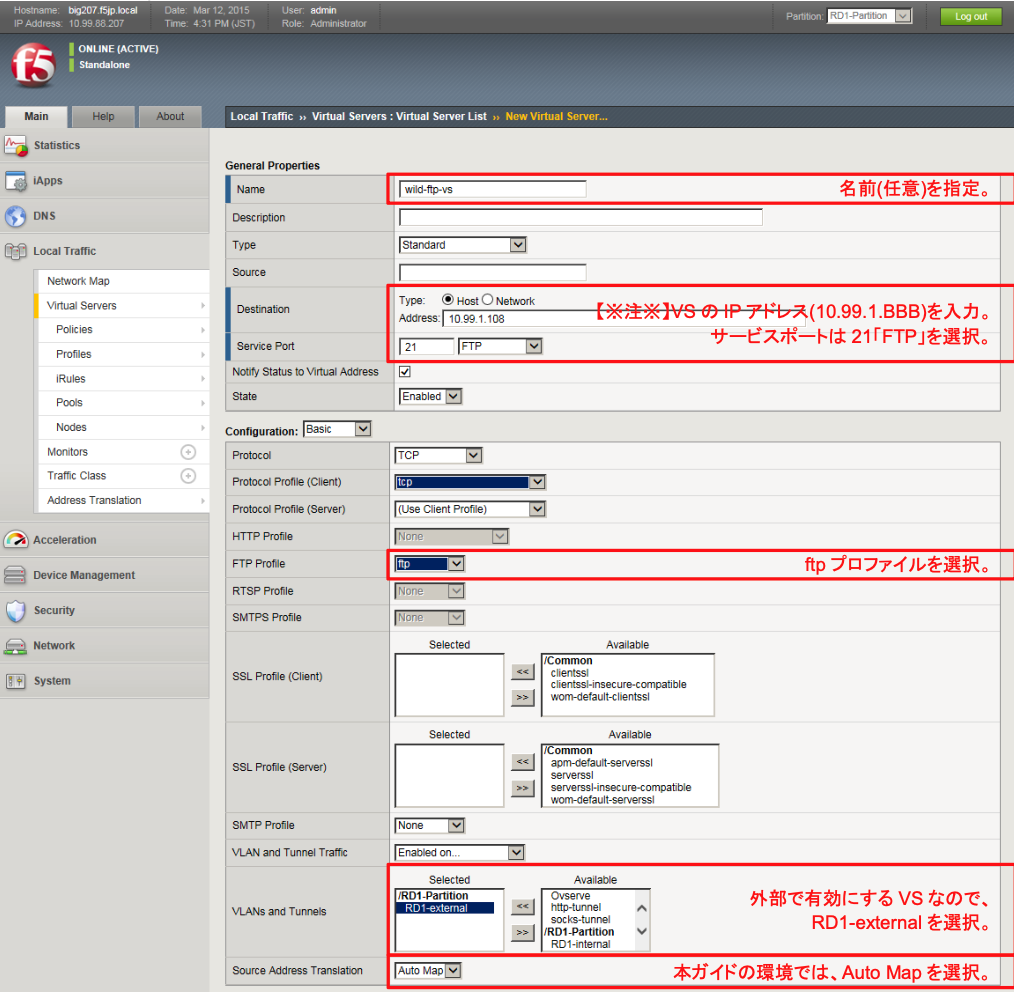1014x992 pixels.
Task: Open the Partition dropdown
Action: click(869, 16)
